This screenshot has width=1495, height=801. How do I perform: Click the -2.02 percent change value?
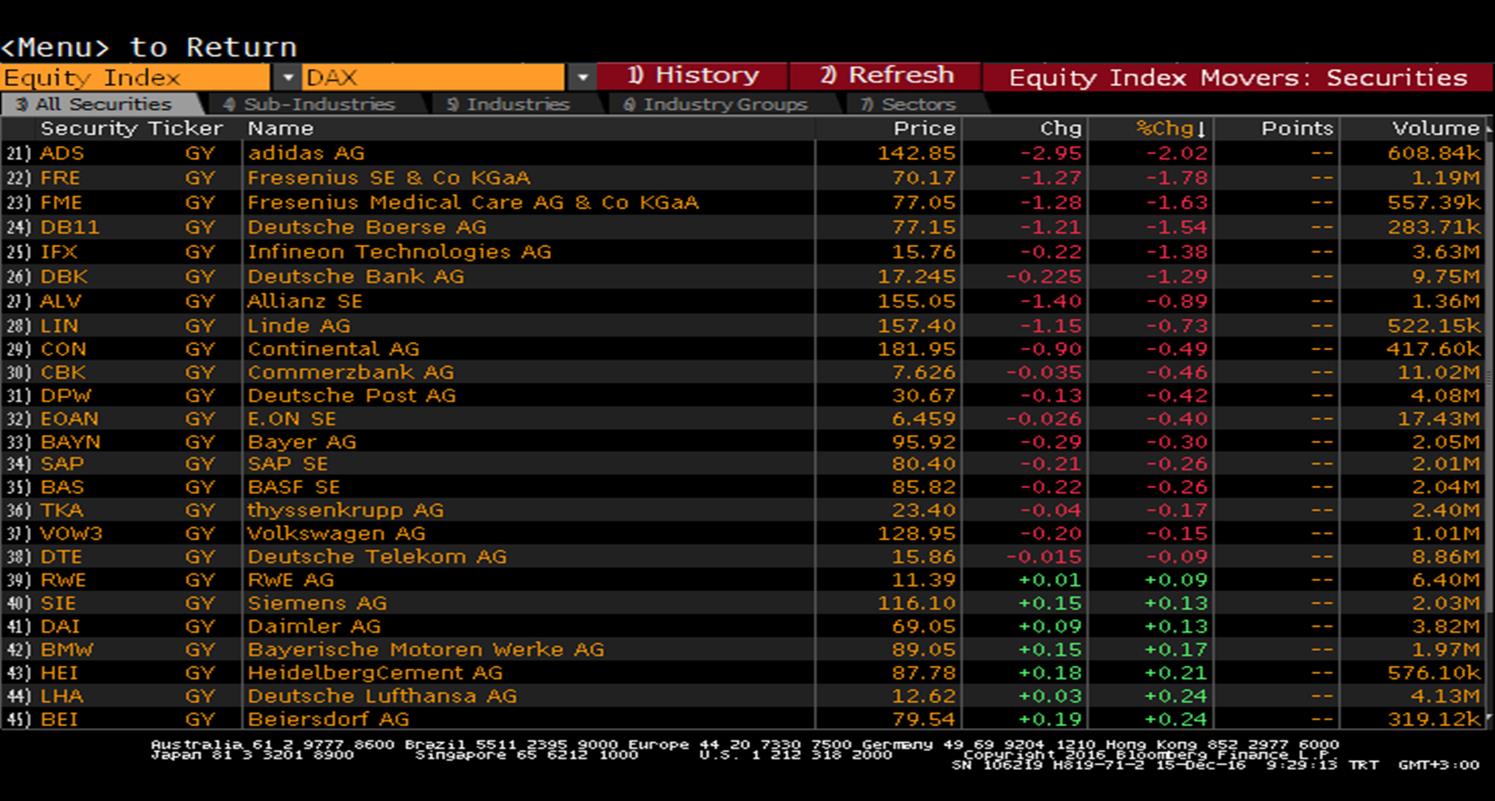[x=1176, y=153]
